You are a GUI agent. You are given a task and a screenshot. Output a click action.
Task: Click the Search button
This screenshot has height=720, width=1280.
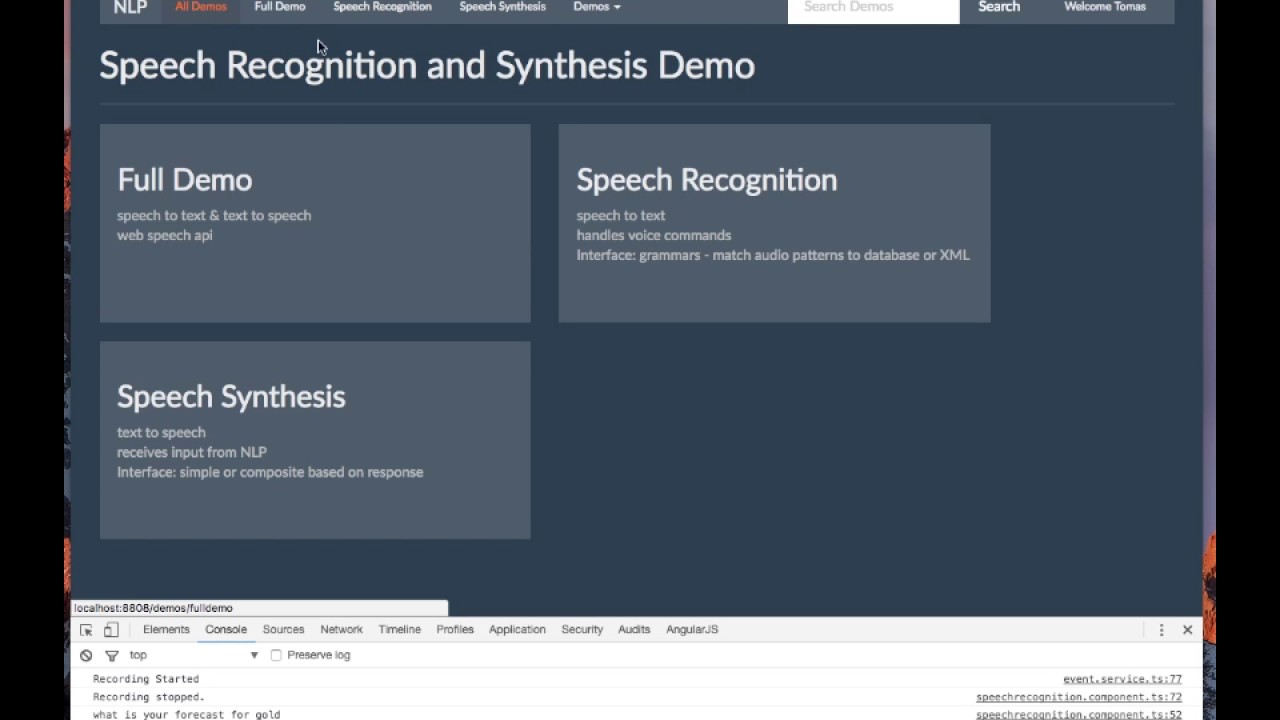pos(999,7)
